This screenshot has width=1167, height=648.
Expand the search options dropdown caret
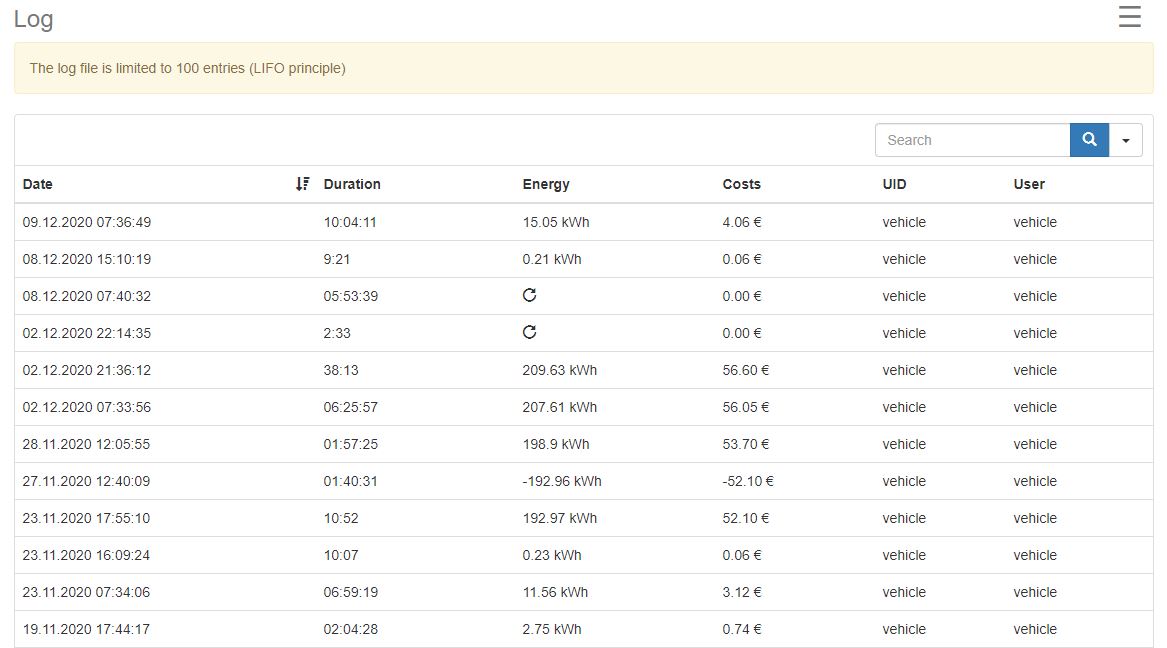[1126, 140]
